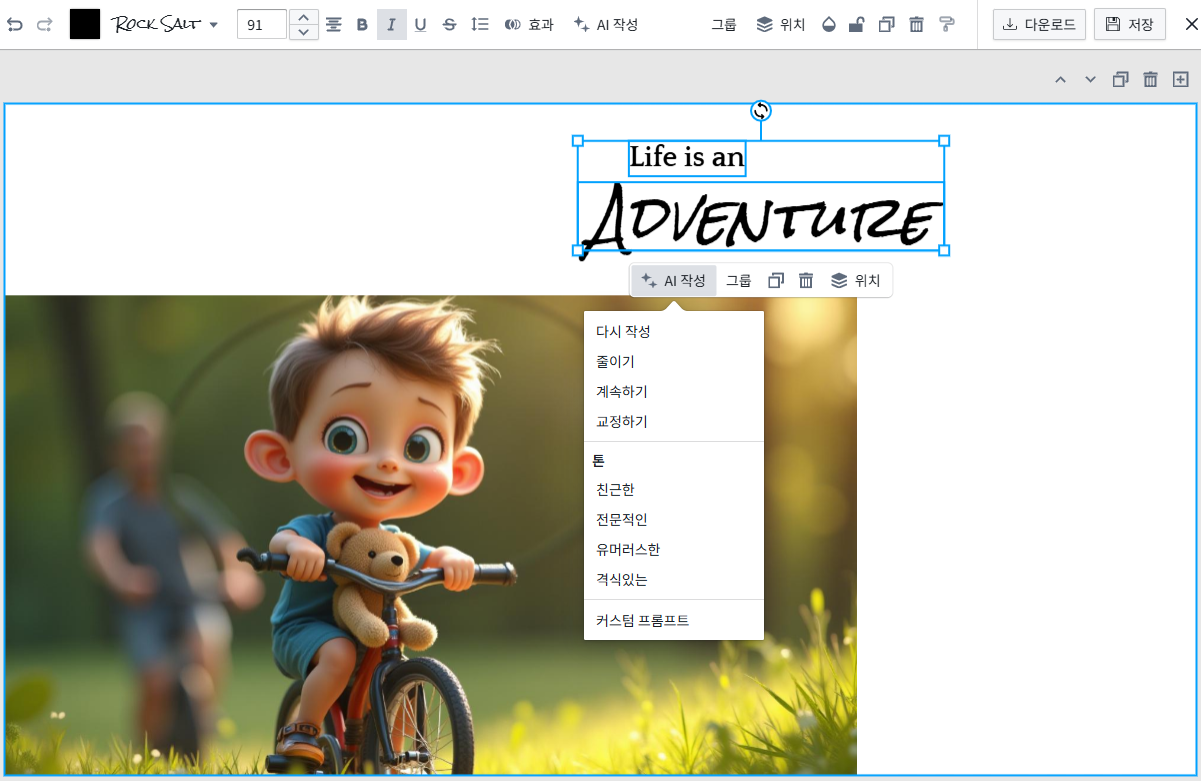Choose the 유머러스한 tone option

(x=627, y=549)
